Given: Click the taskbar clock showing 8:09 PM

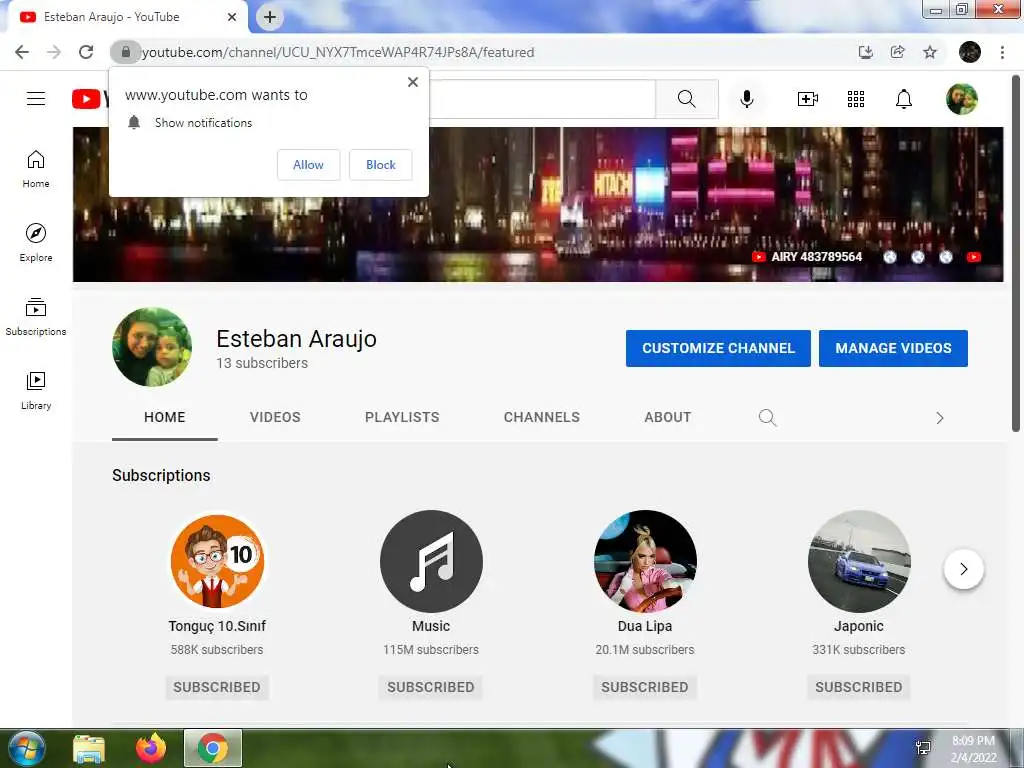Looking at the screenshot, I should pos(973,749).
